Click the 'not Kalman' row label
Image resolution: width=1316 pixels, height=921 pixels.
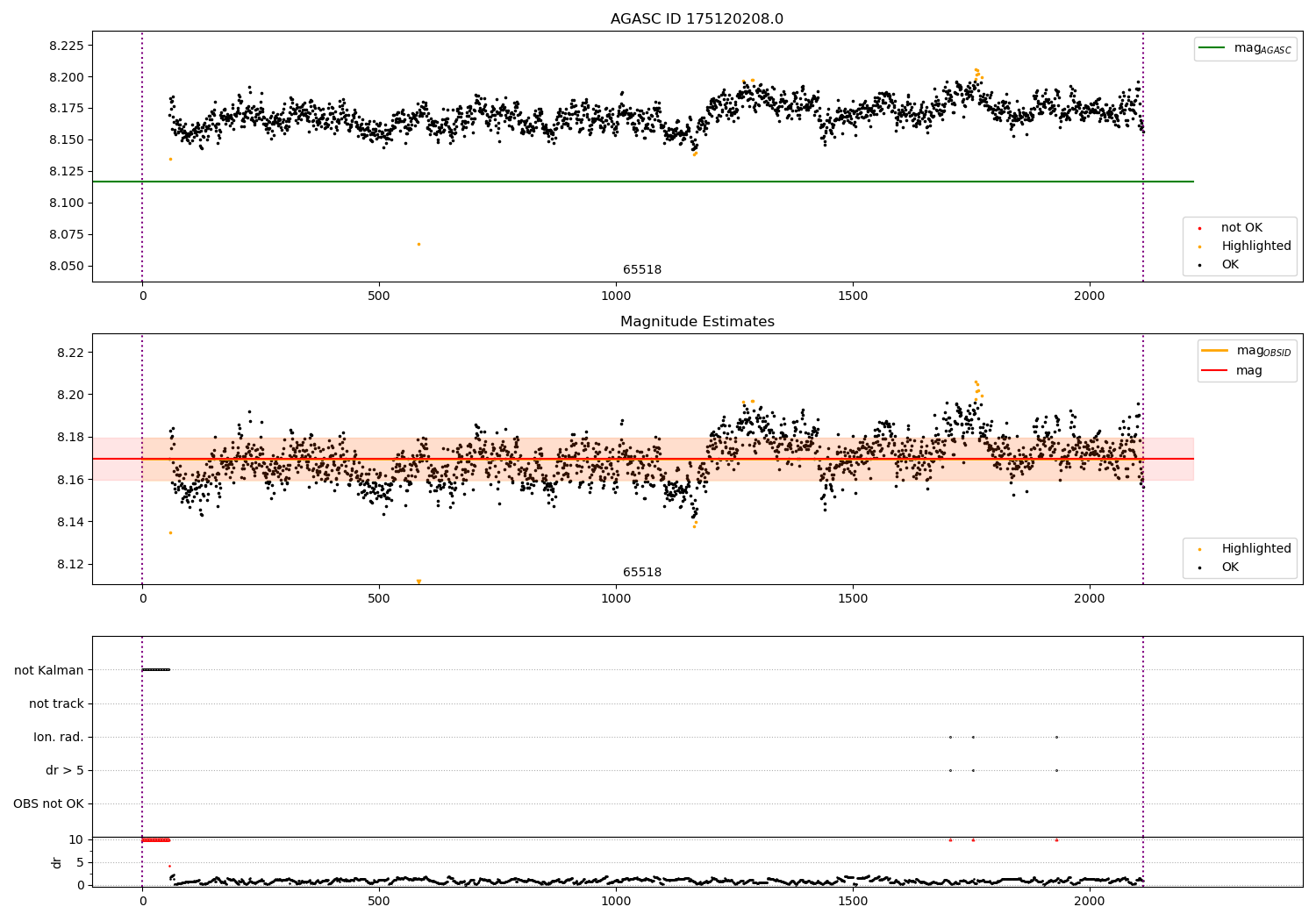coord(49,670)
